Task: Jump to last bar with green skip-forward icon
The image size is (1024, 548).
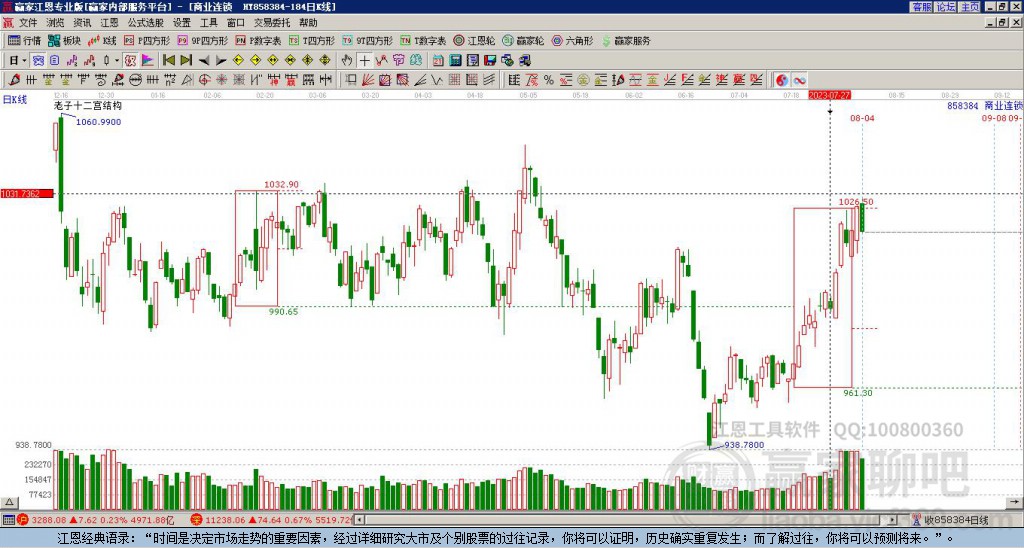Action: pyautogui.click(x=186, y=60)
